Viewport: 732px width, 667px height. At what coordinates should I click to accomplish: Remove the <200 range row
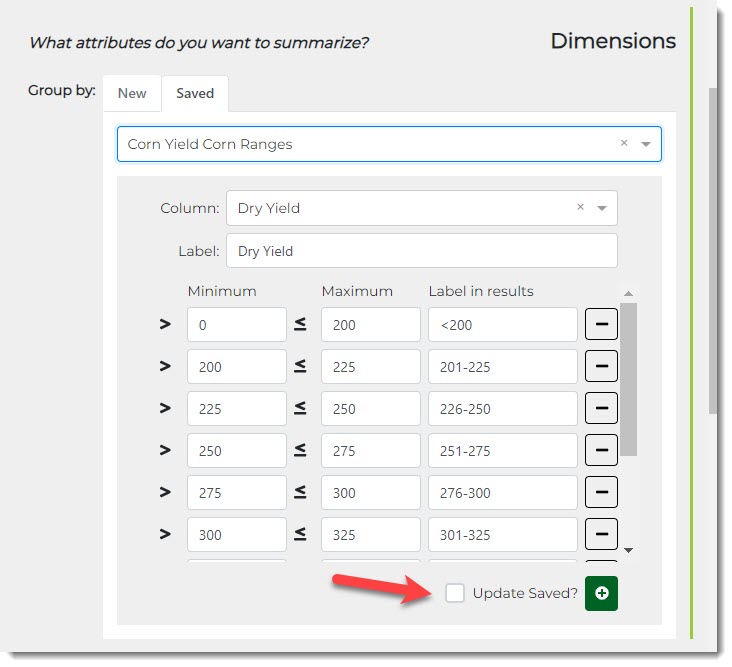click(x=601, y=324)
